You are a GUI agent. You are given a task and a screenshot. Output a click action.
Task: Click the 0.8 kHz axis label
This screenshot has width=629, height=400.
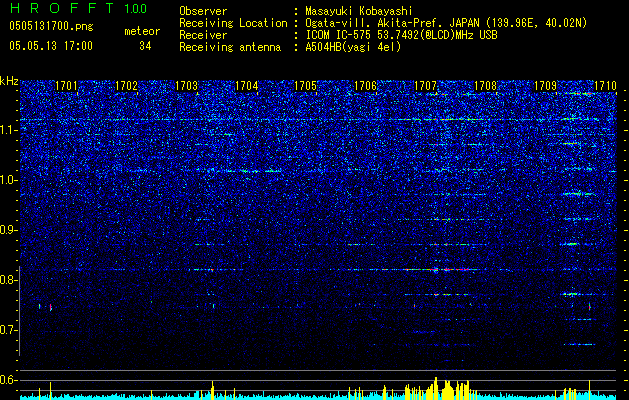[8, 280]
